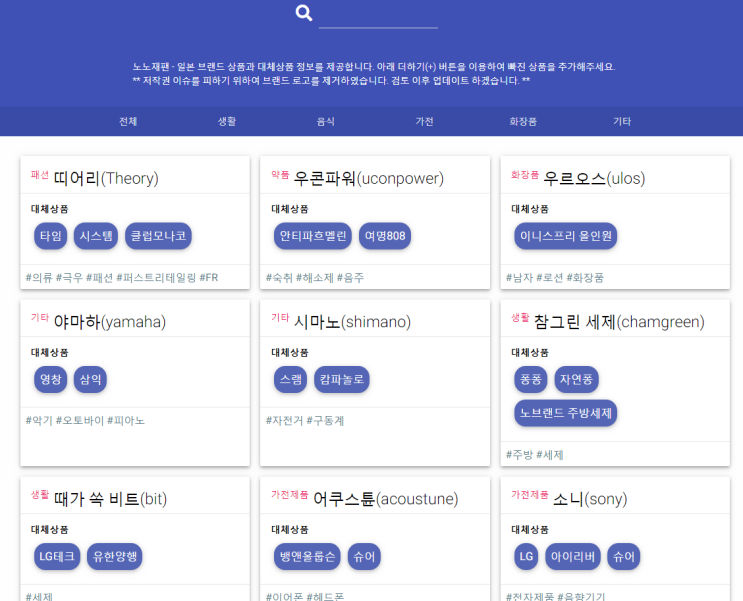Open the 뱅앤올룹슨 chip

(x=307, y=556)
